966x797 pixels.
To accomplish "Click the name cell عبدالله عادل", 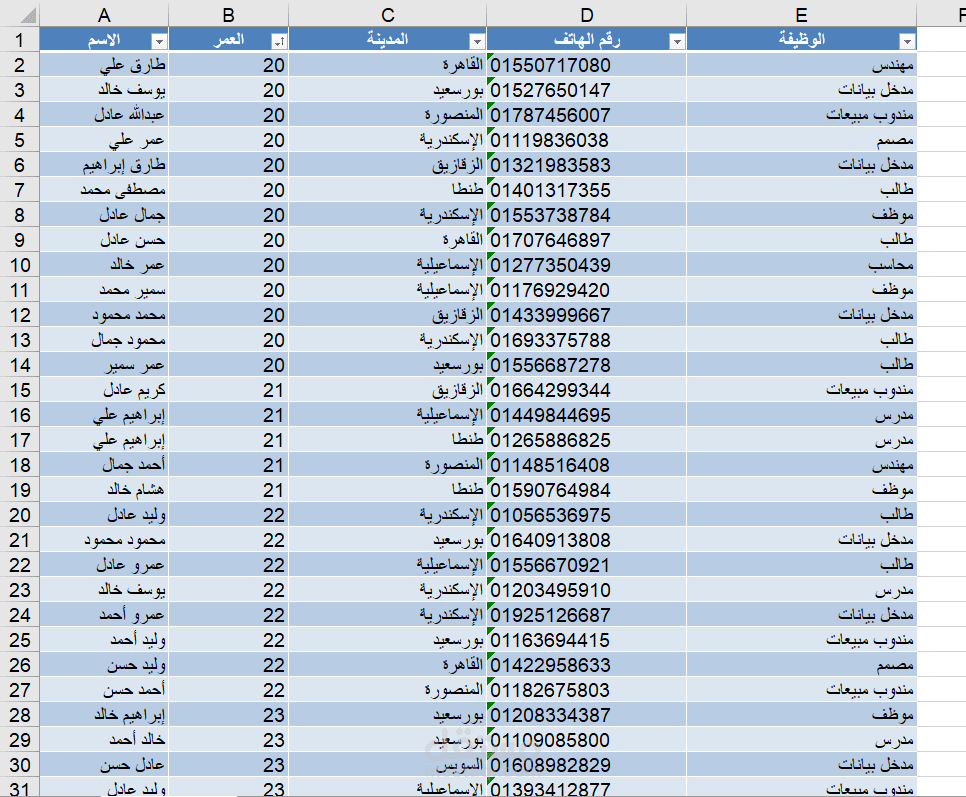I will point(104,115).
